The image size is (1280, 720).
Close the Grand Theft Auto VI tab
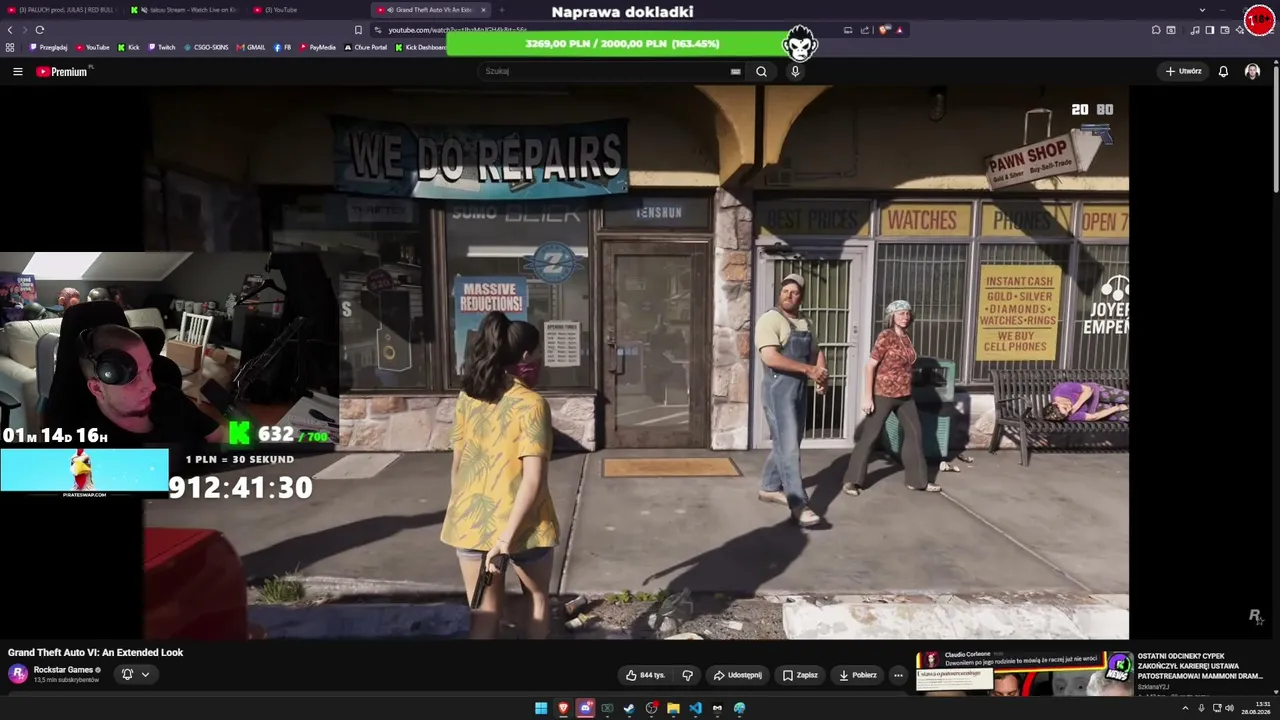coord(483,10)
